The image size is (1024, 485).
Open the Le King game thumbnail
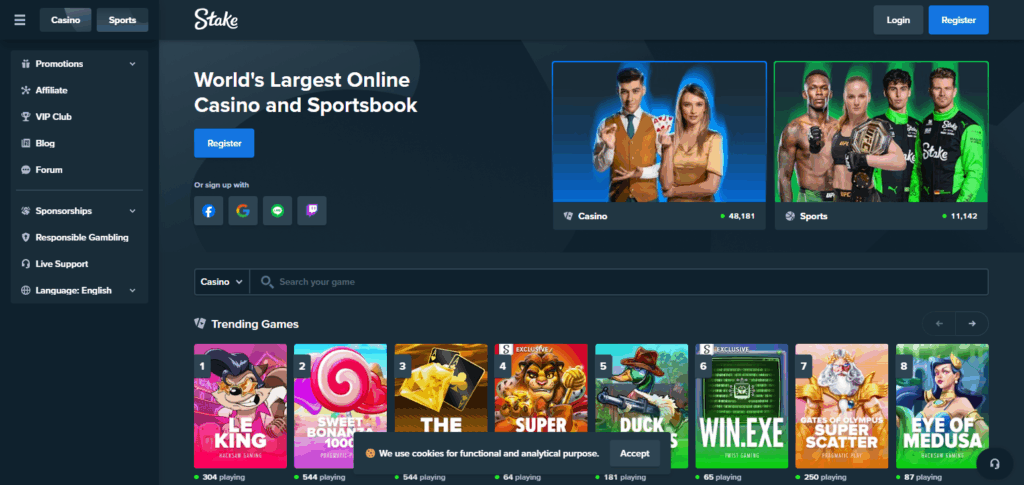pos(240,406)
